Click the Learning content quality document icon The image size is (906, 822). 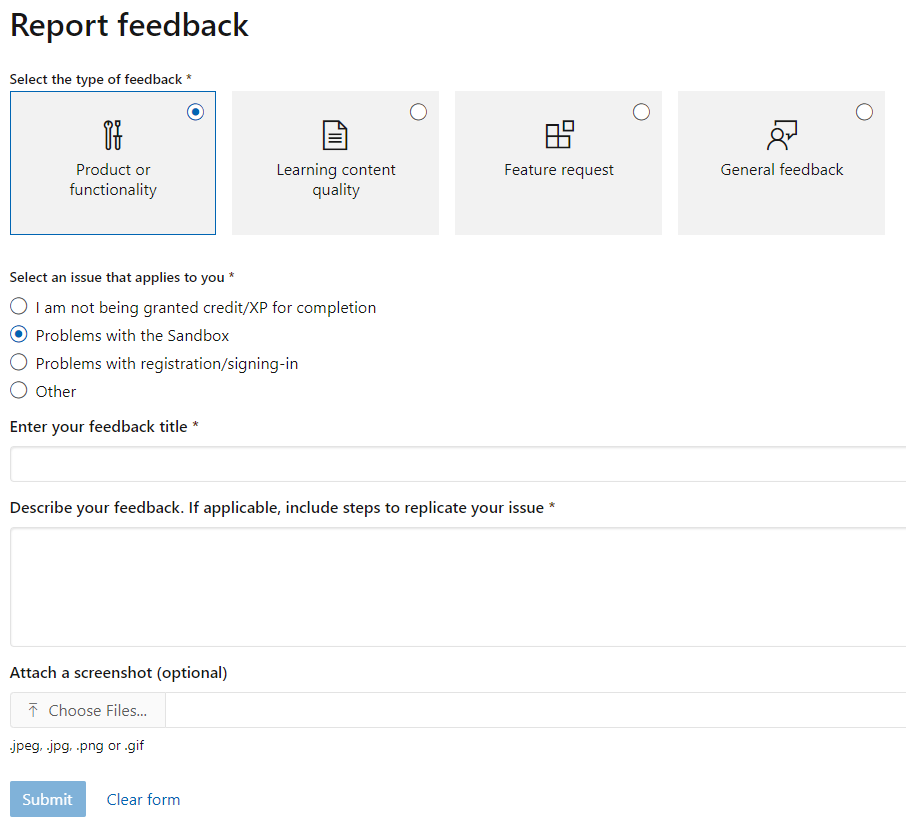[335, 135]
